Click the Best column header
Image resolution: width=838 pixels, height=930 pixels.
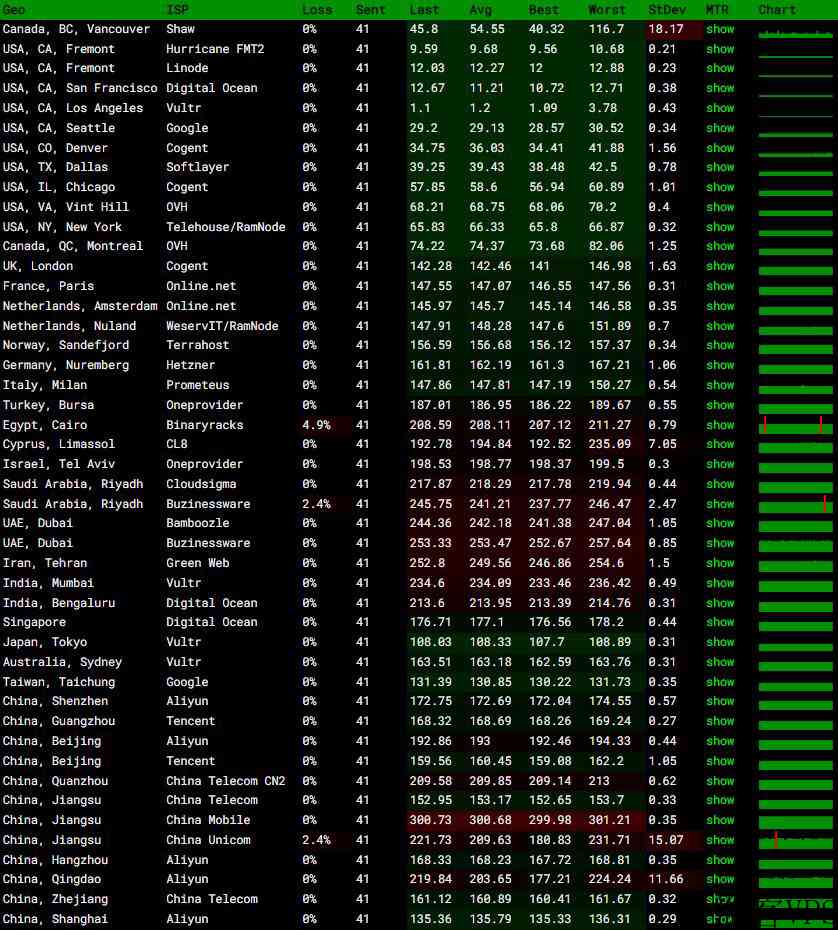point(544,9)
